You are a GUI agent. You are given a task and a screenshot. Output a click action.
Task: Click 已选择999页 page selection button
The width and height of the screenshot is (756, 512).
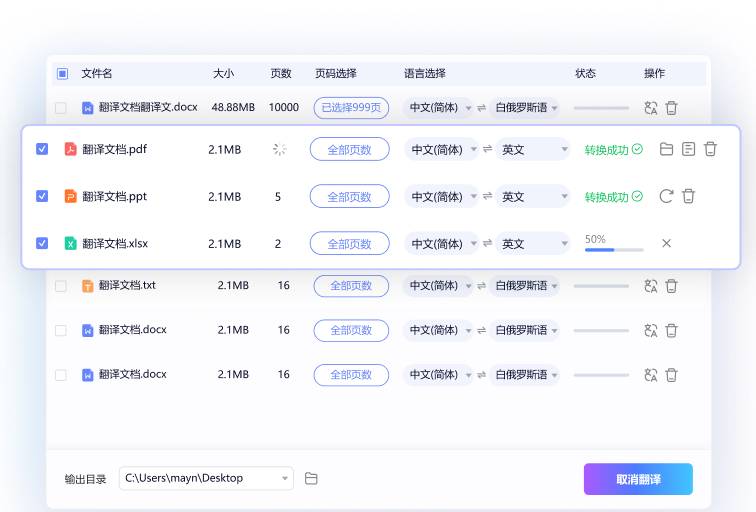(351, 108)
